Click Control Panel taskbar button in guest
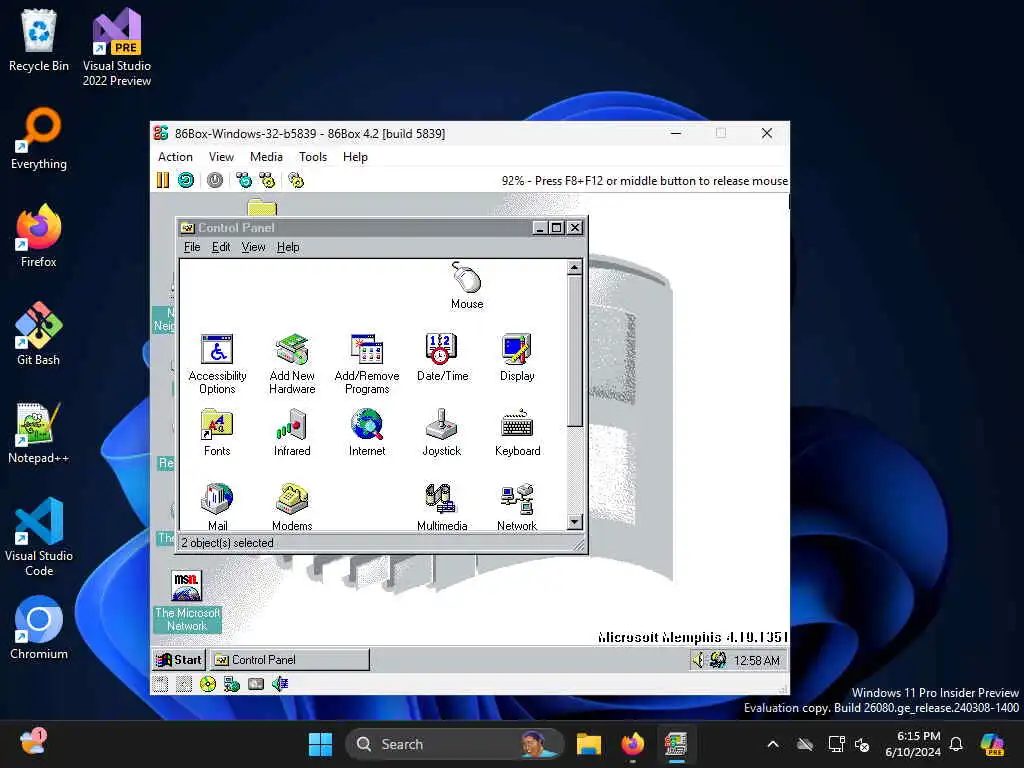Screen dimensions: 1024x768 pos(290,660)
